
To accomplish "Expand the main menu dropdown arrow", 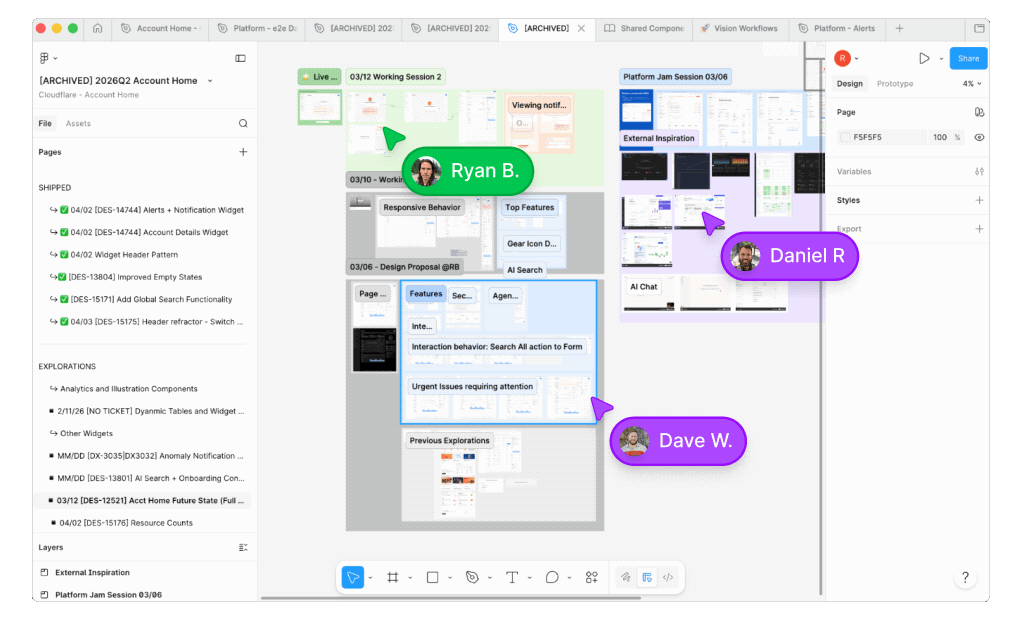I will tap(56, 58).
